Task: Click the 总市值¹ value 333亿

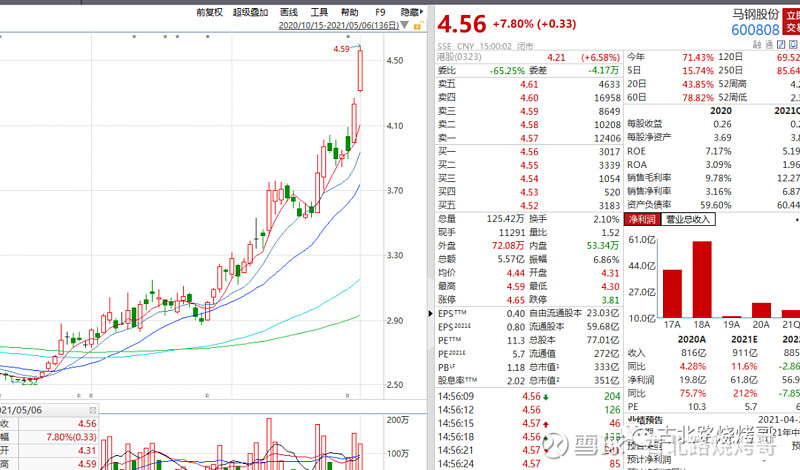Action: [x=607, y=367]
